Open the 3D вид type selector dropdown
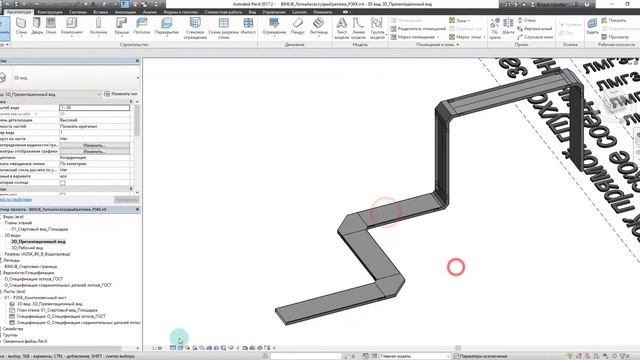The image size is (640, 360). tap(138, 78)
